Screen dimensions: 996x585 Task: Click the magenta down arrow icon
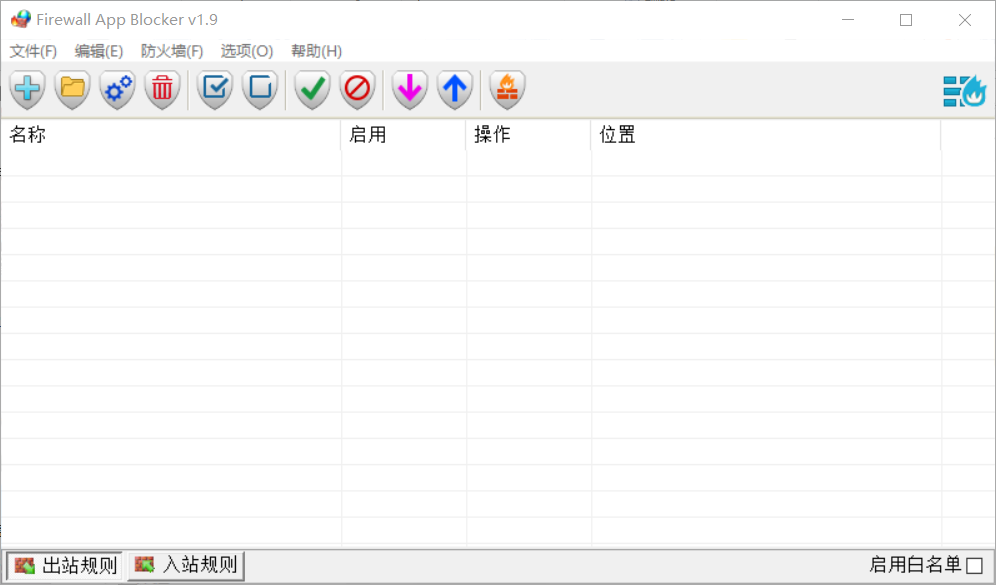click(x=409, y=90)
